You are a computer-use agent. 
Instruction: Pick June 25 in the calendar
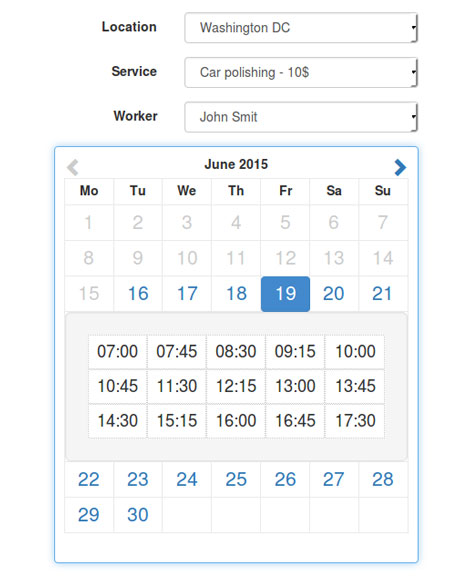click(x=236, y=479)
